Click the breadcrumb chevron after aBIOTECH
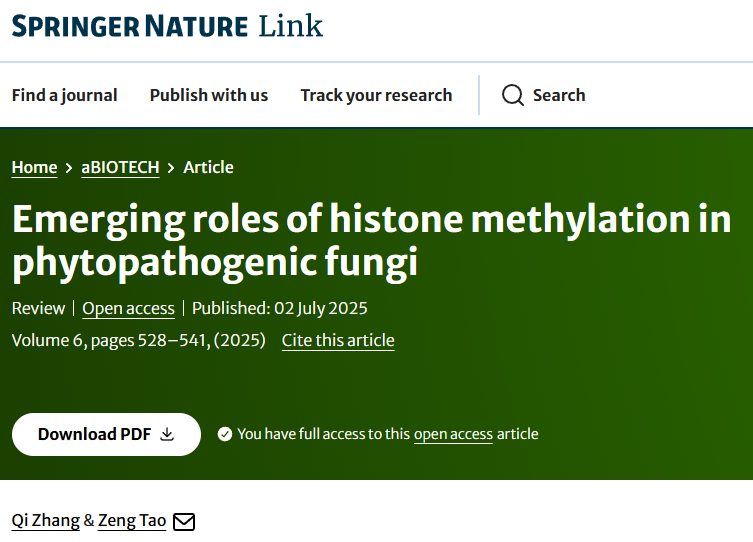Viewport: 753px width, 542px height. coord(171,168)
